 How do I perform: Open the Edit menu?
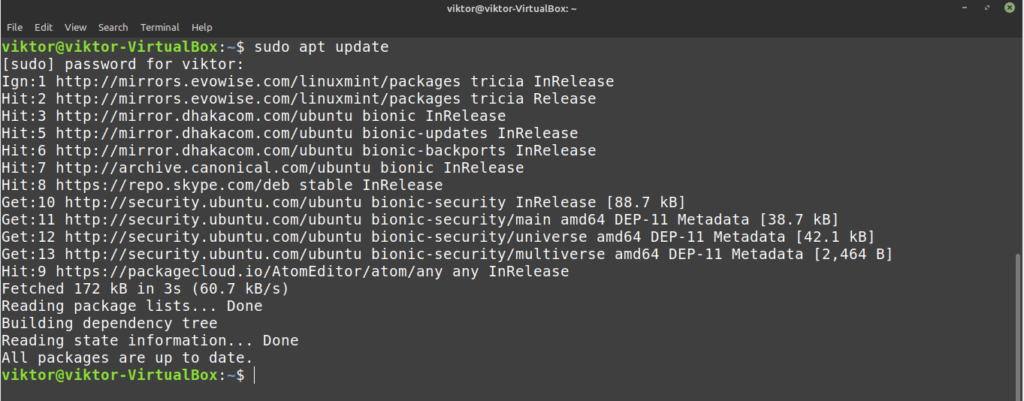[x=43, y=27]
